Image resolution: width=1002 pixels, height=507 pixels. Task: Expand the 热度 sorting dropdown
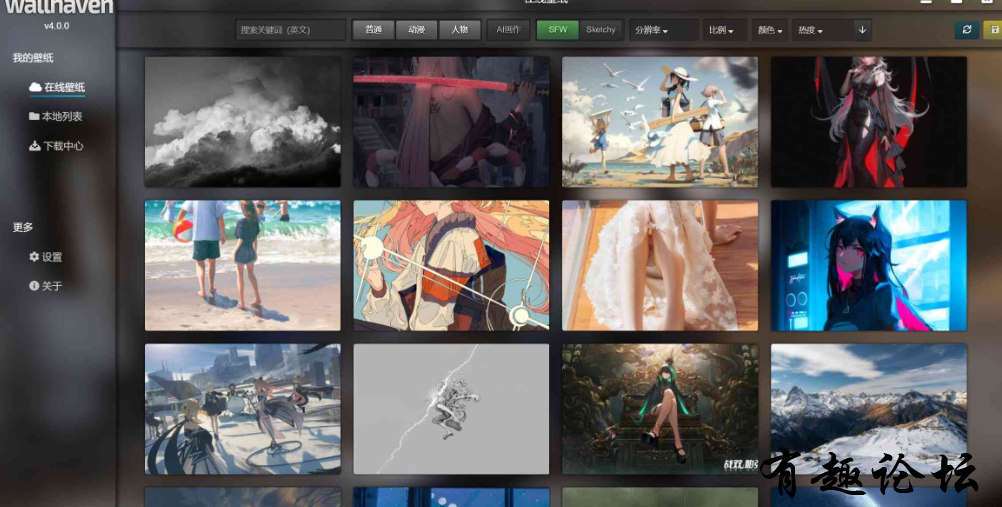pyautogui.click(x=822, y=30)
